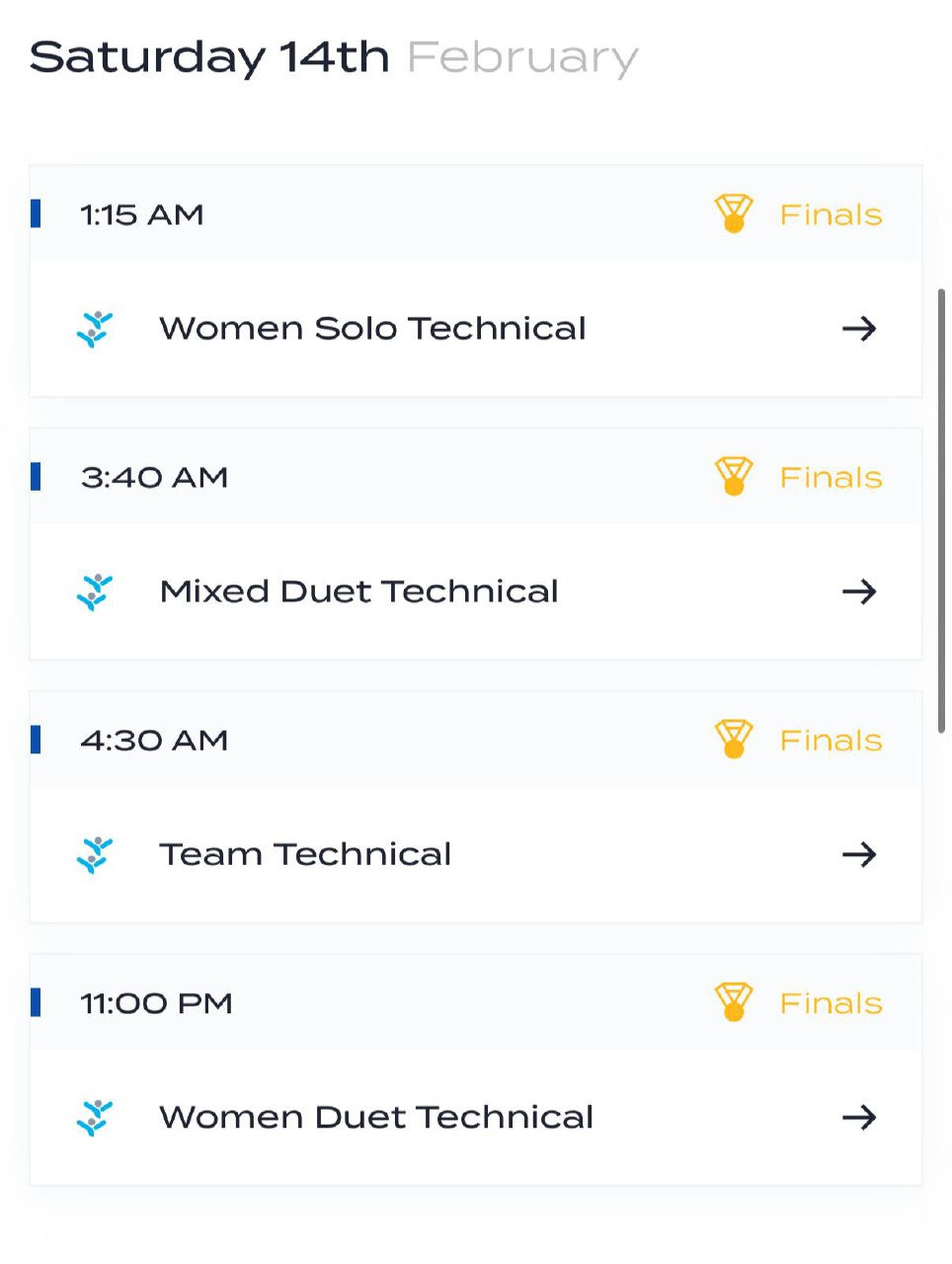Click the vertical scrollbar on the right edge
Image resolution: width=952 pixels, height=1264 pixels.
pos(941,510)
